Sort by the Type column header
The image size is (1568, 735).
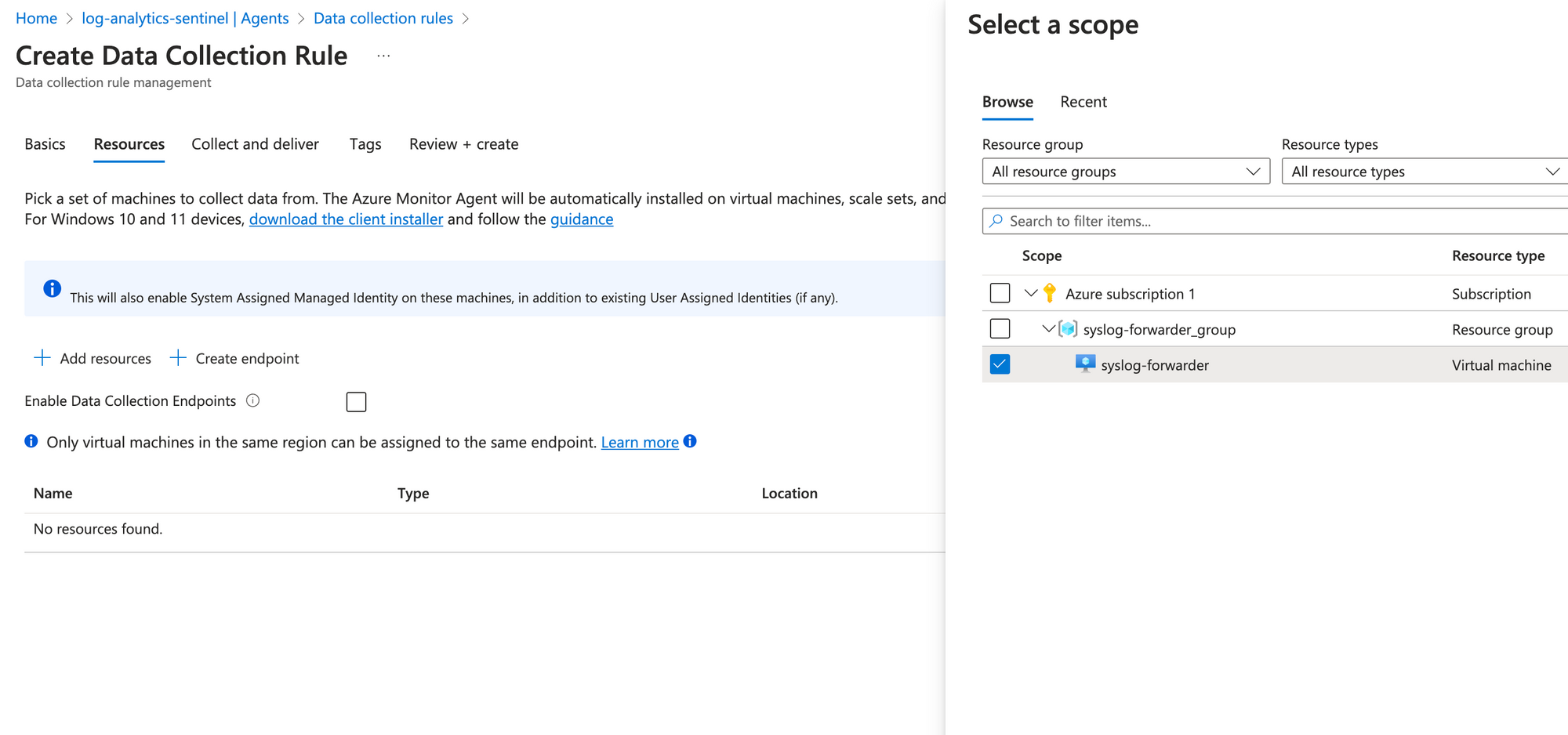(413, 493)
